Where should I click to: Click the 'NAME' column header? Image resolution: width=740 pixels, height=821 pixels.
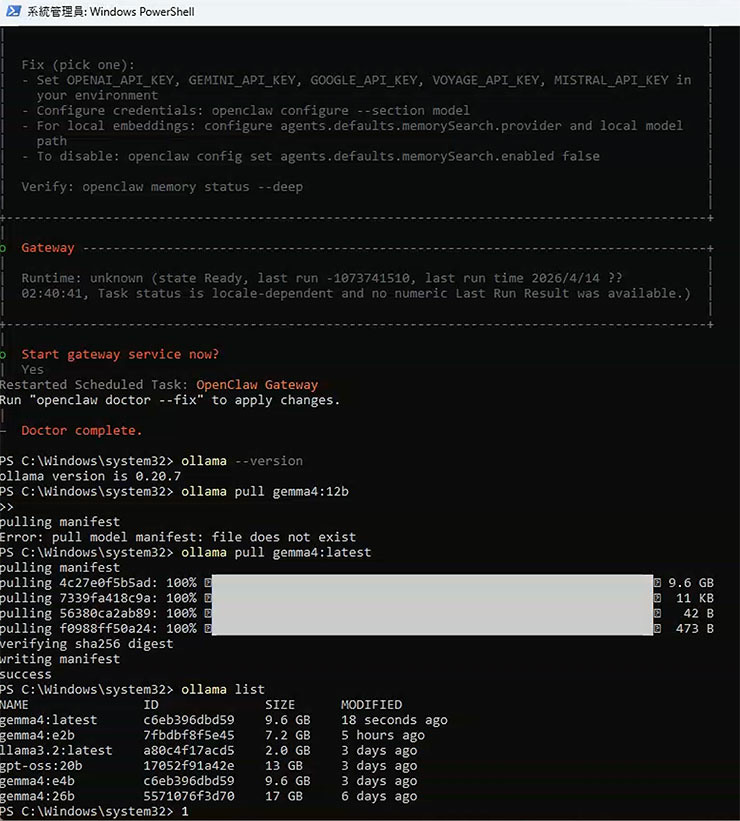14,705
